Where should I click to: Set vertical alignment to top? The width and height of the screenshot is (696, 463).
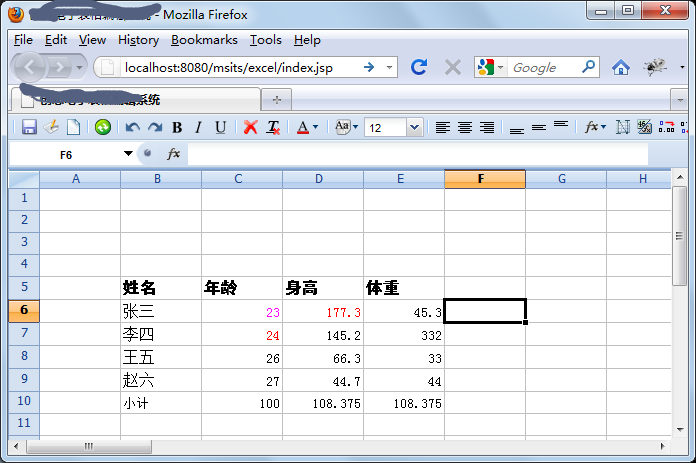(561, 124)
